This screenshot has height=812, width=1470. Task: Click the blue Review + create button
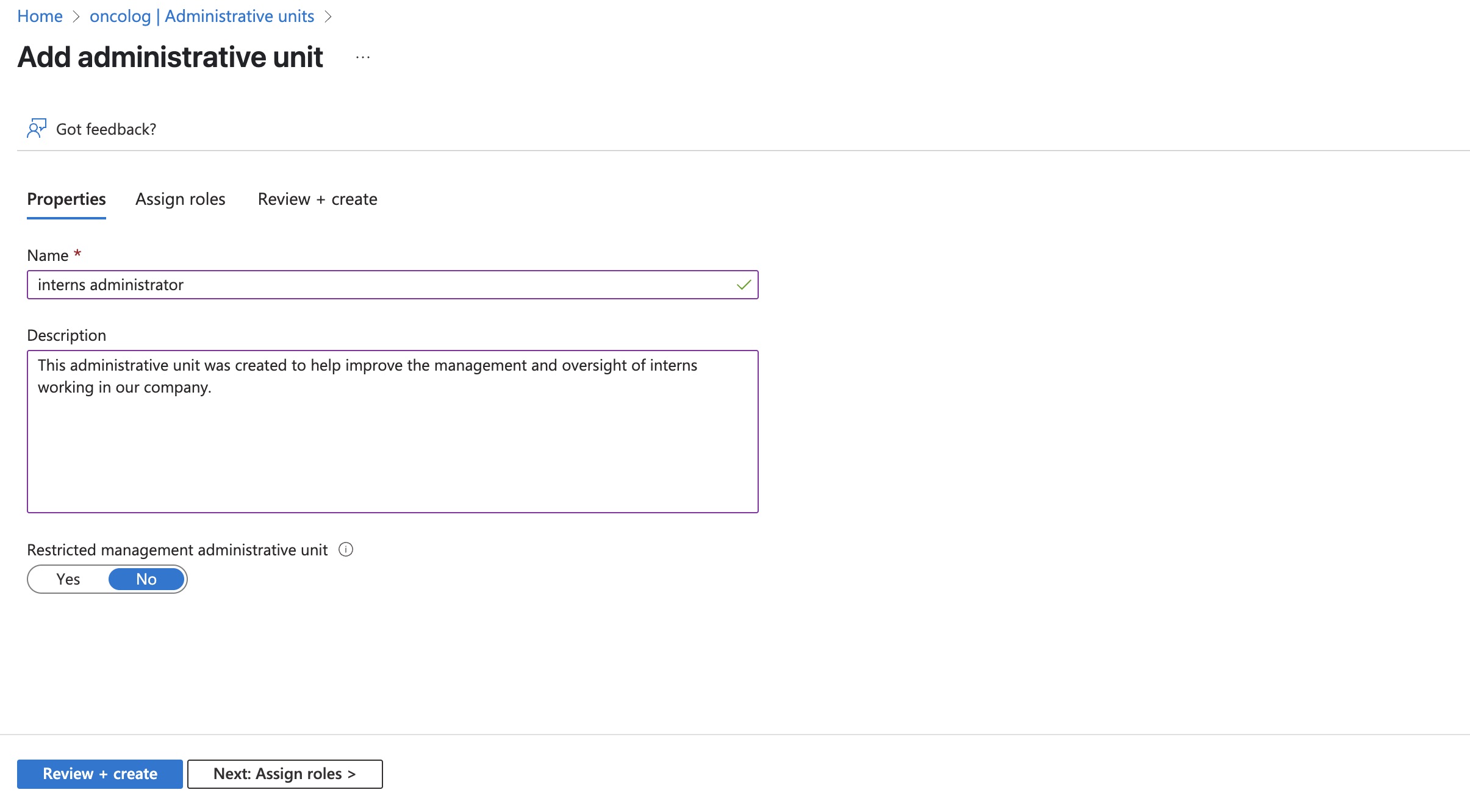[100, 774]
